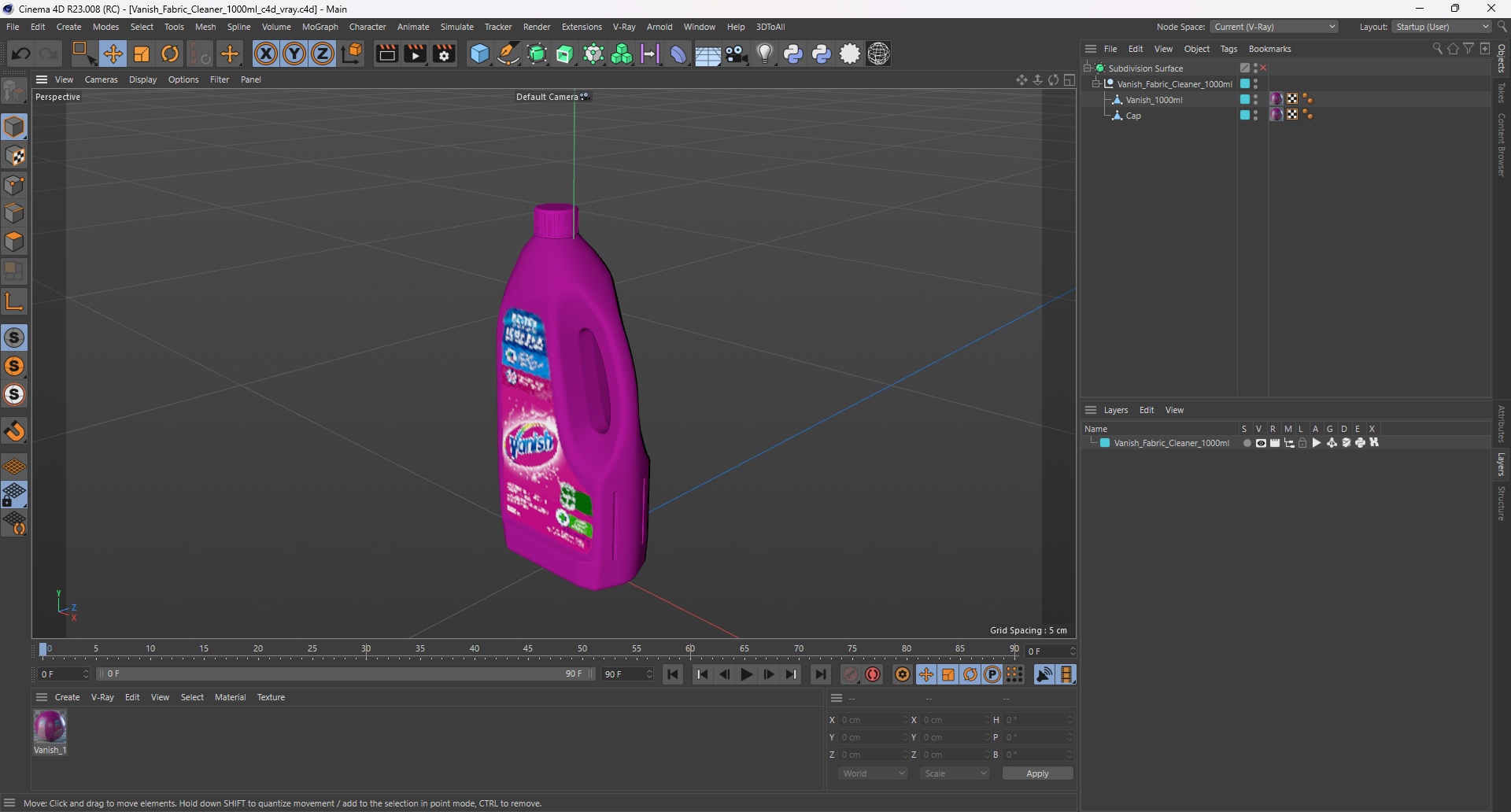This screenshot has height=812, width=1511.
Task: Click the Floor workplane icon
Action: point(15,467)
